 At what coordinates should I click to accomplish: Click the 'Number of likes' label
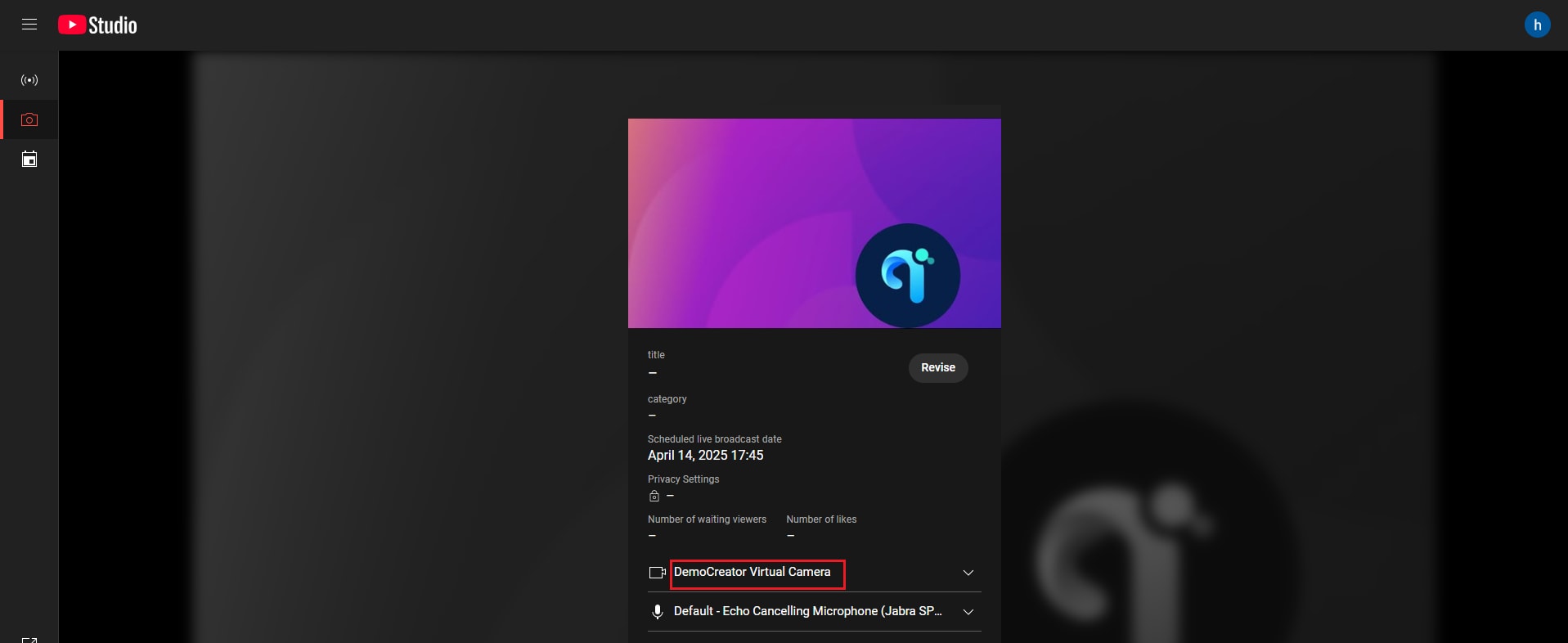(821, 519)
